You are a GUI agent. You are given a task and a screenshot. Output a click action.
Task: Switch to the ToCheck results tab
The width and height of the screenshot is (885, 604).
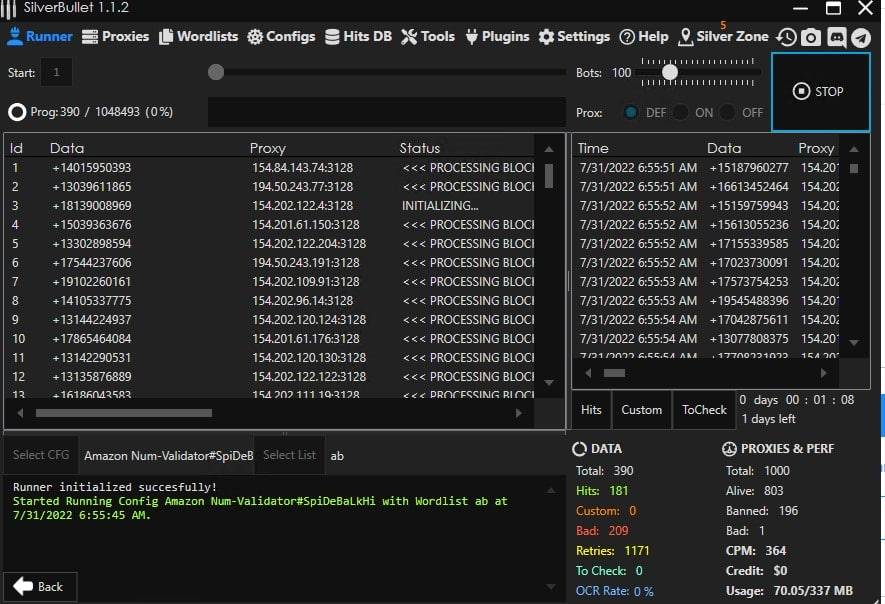click(x=704, y=409)
